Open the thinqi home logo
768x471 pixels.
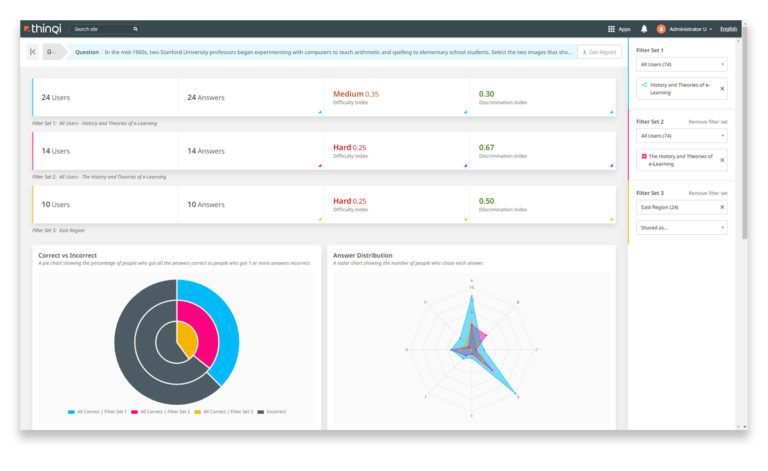point(43,29)
